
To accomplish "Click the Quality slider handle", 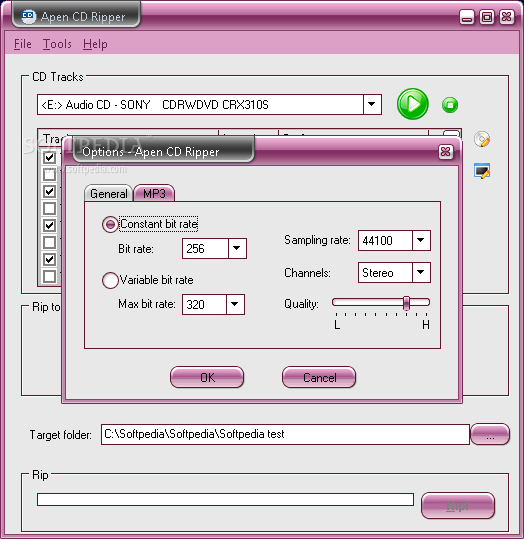I will [406, 303].
